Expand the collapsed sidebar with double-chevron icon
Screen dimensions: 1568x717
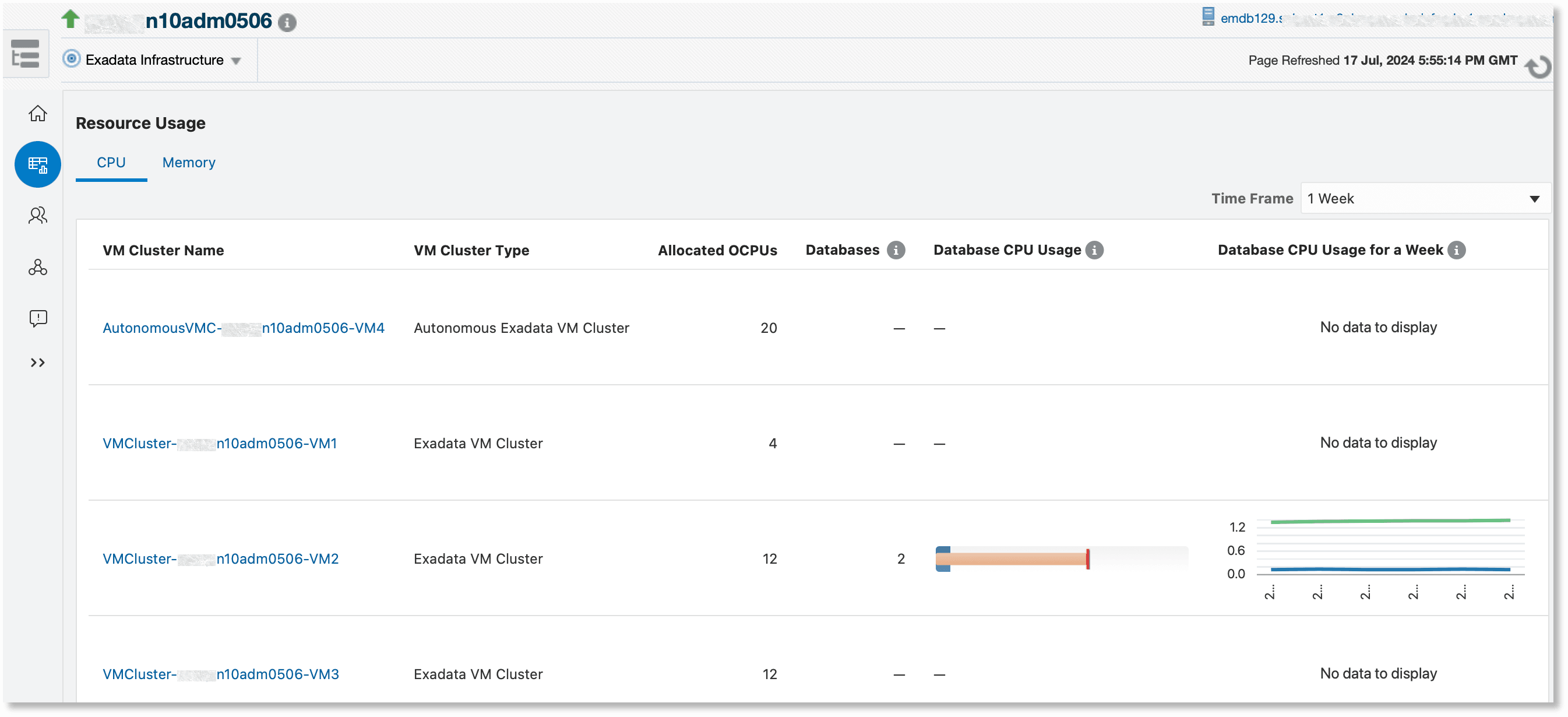click(x=37, y=363)
